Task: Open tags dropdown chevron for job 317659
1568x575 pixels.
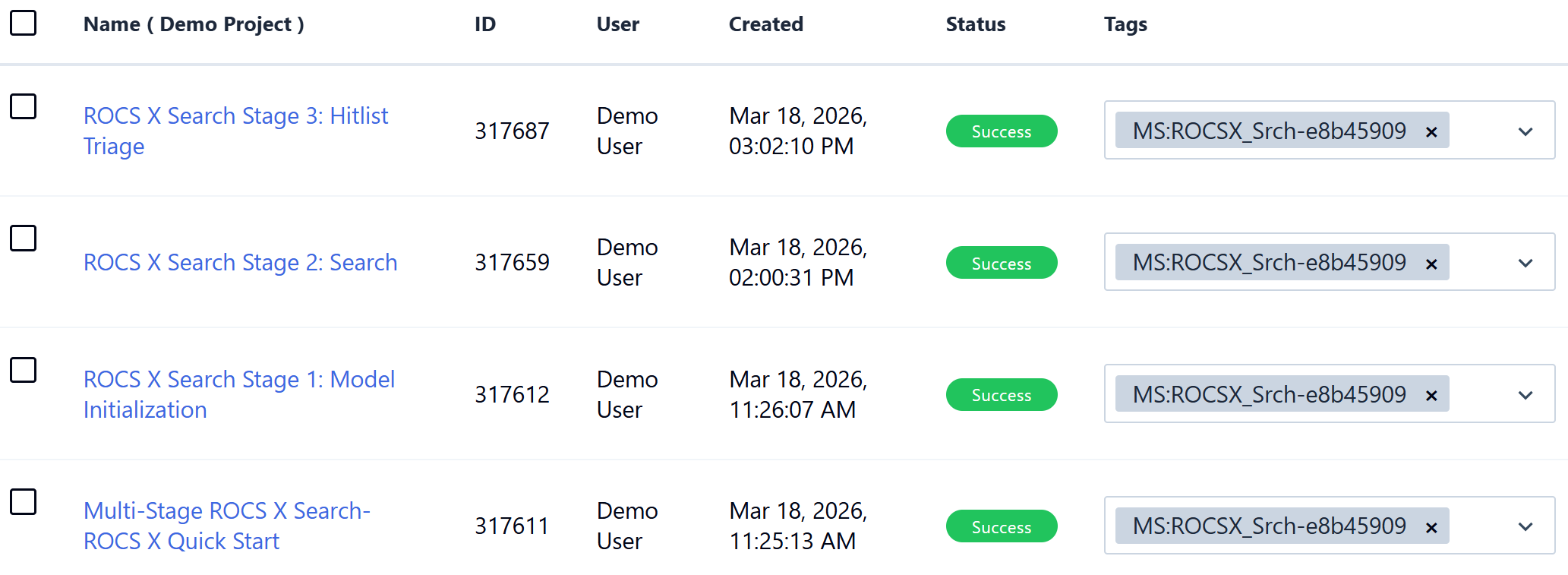Action: [1525, 263]
